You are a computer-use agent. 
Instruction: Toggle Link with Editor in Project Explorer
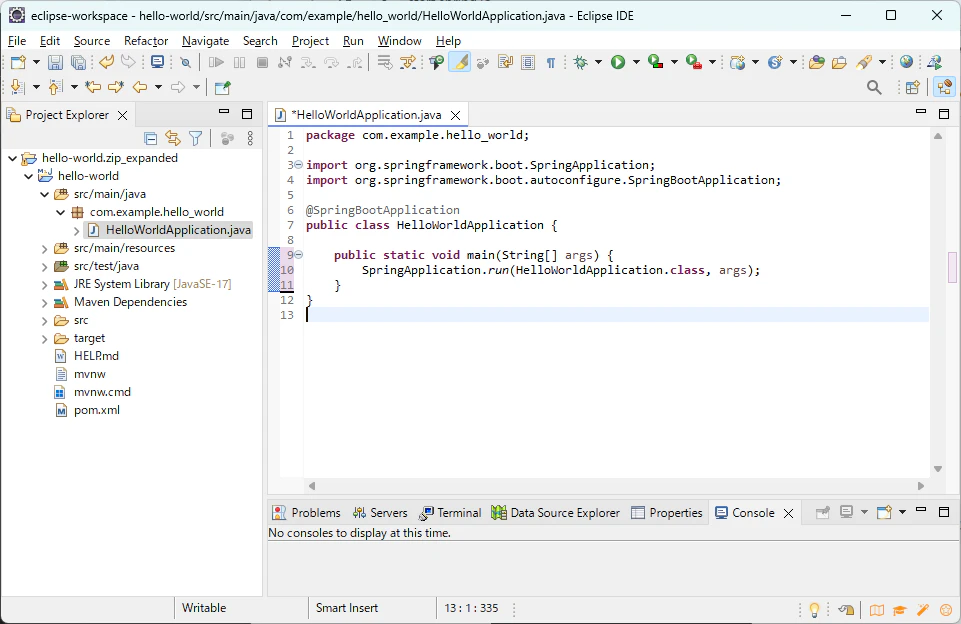click(x=173, y=139)
